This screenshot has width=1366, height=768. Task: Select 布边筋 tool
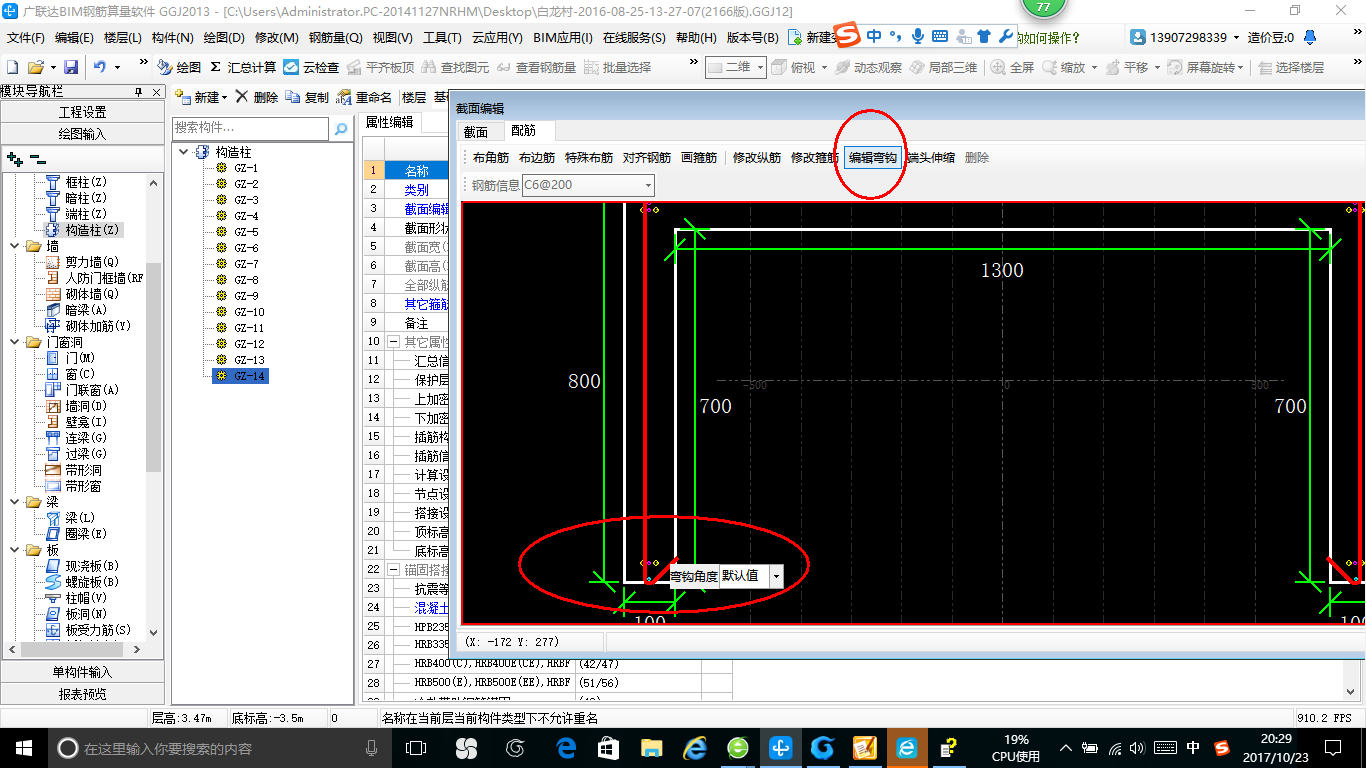[537, 158]
